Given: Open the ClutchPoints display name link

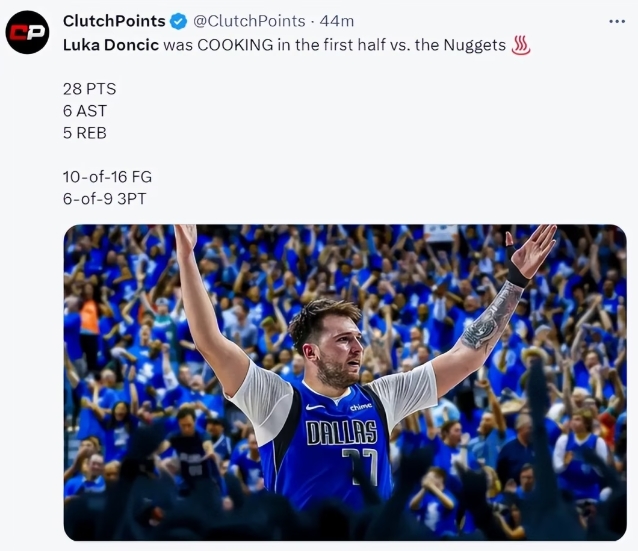Looking at the screenshot, I should point(114,21).
